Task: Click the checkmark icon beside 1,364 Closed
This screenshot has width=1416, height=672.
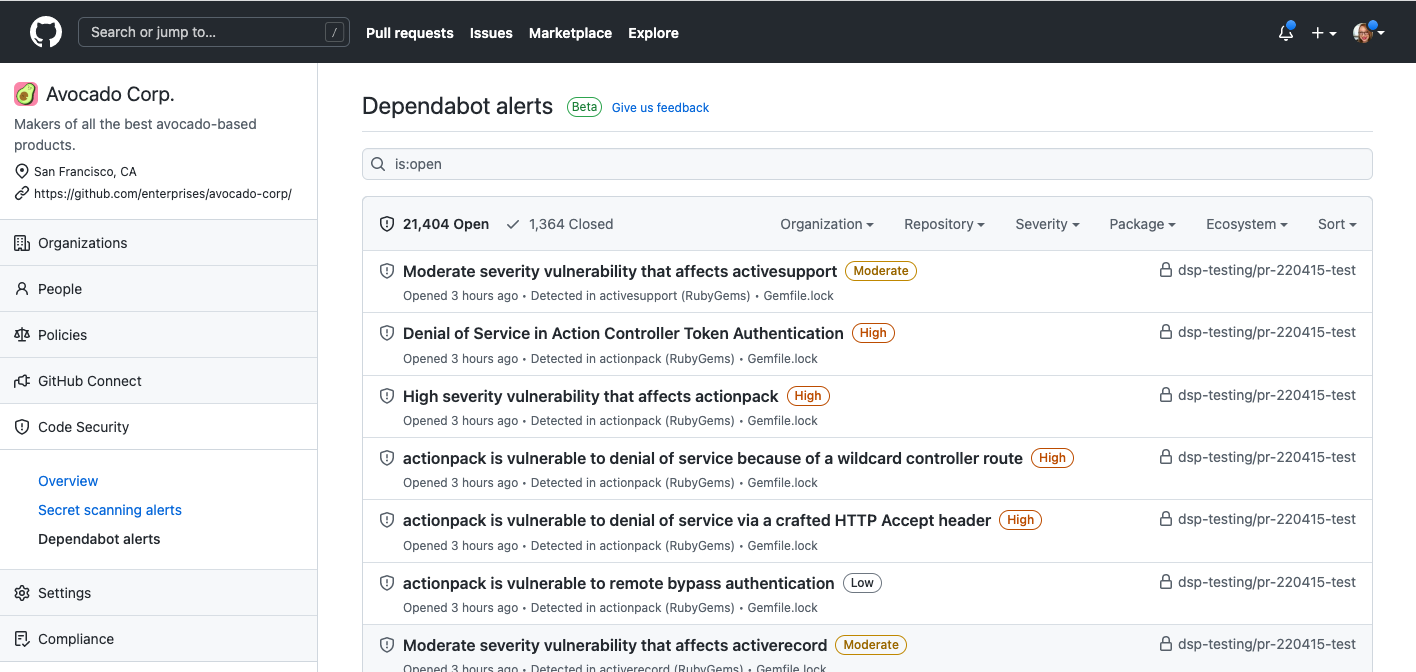Action: 513,224
